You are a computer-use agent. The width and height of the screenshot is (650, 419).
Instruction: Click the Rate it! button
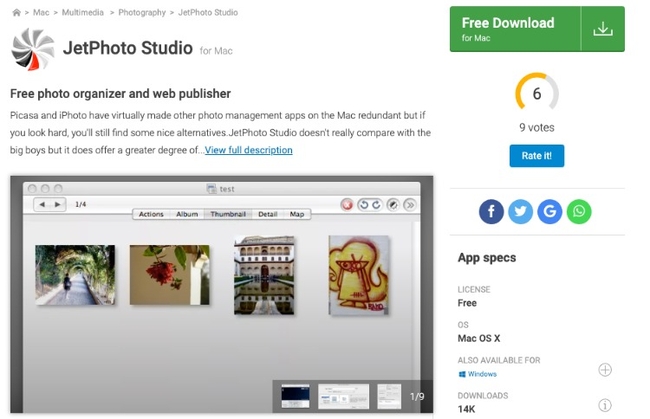[537, 156]
